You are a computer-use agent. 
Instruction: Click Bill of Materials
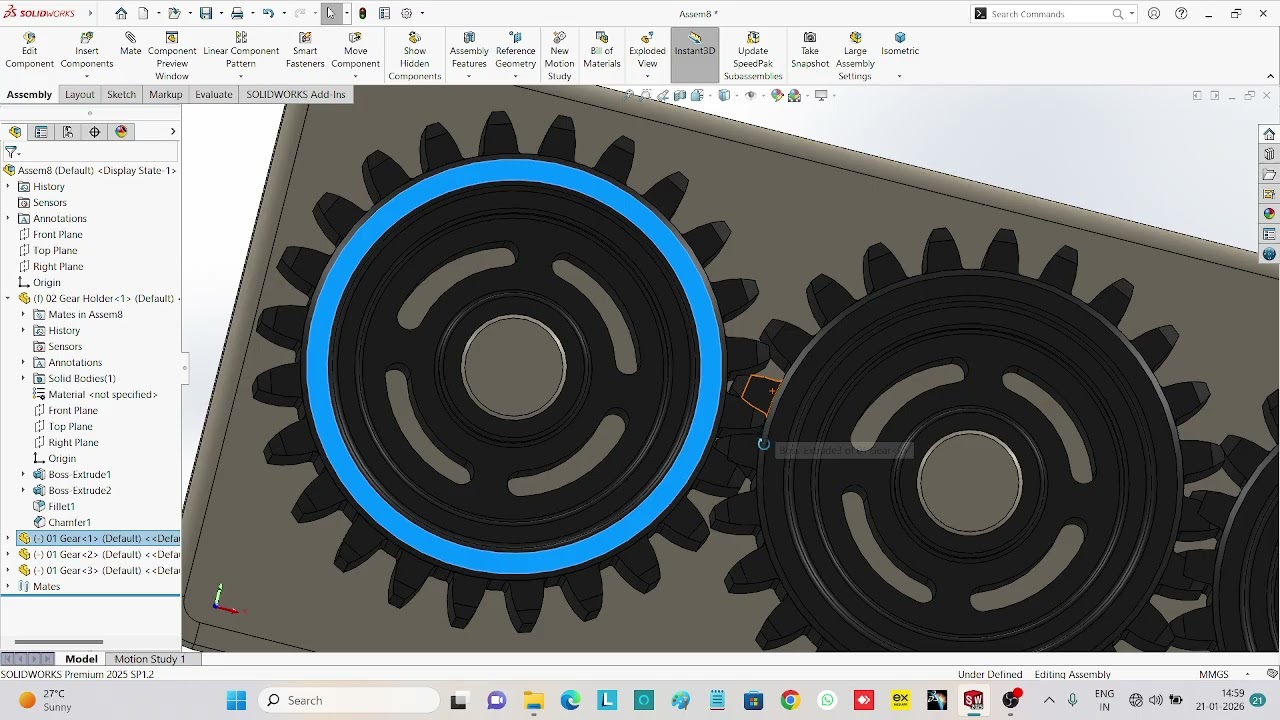coord(602,51)
